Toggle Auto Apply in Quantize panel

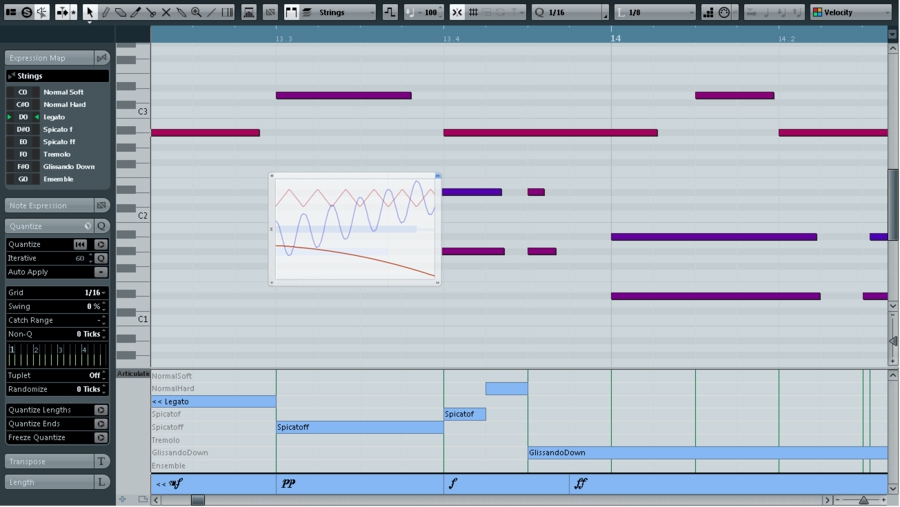[101, 272]
